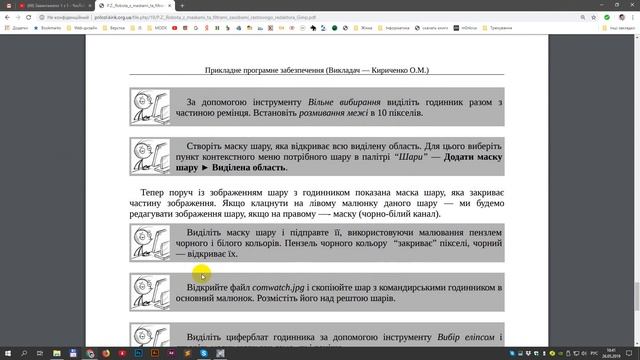Open Skype from the taskbar

tap(204, 353)
